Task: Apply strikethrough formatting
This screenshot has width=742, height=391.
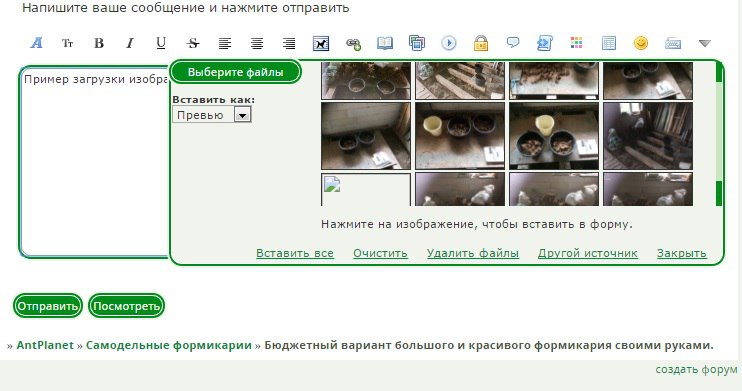Action: 193,44
